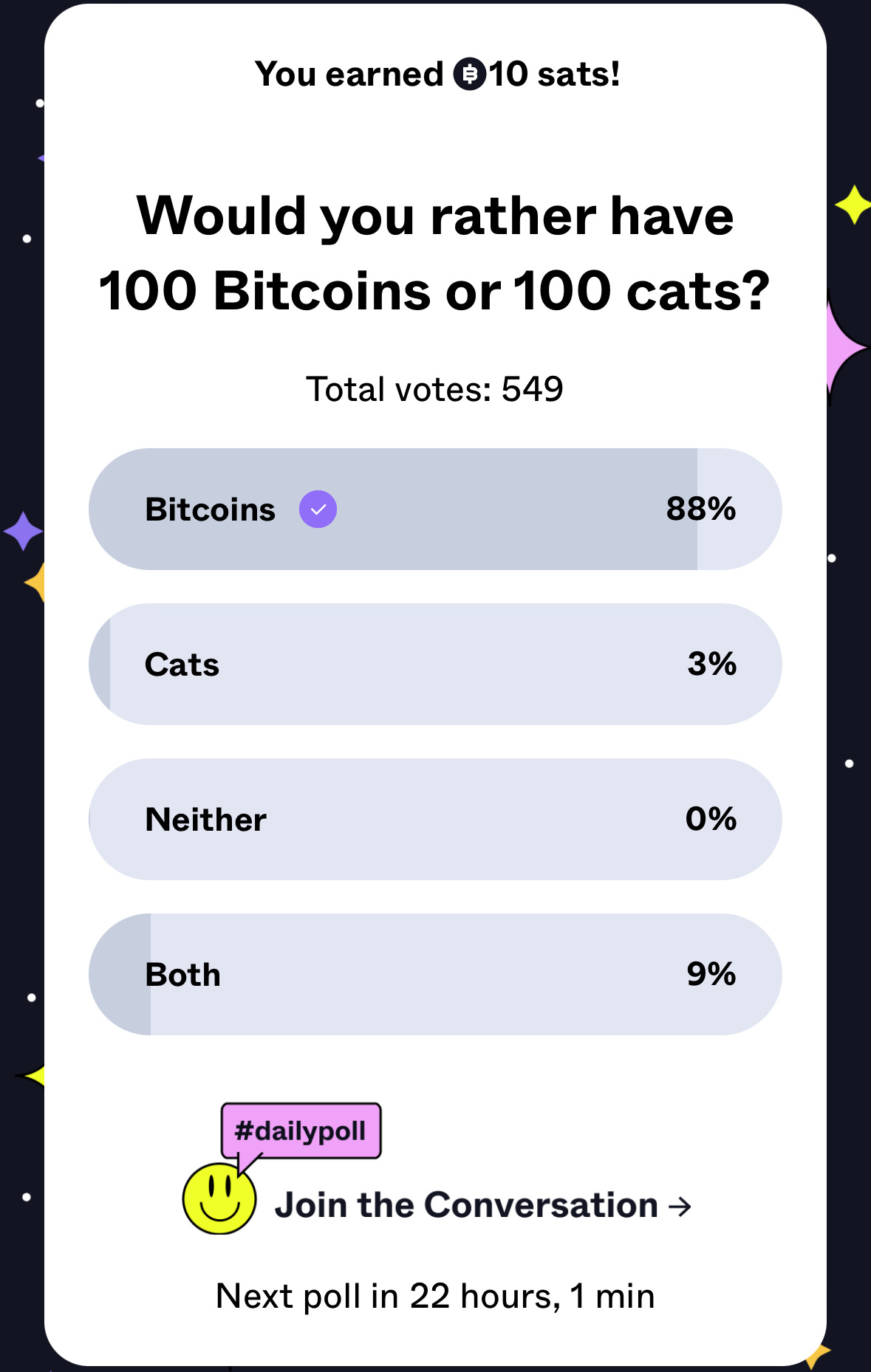
Task: Click the 88% result on Bitcoins
Action: coord(700,509)
